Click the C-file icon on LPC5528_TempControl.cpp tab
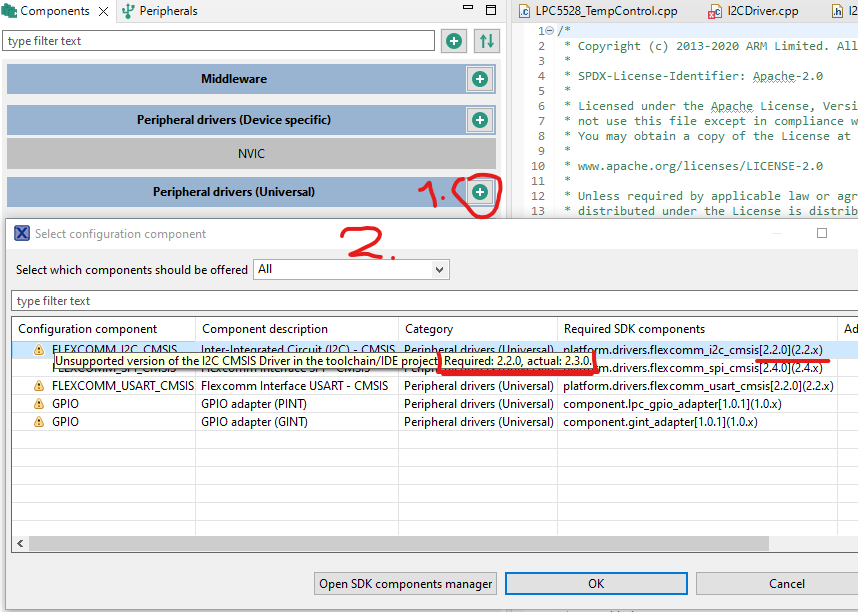This screenshot has width=858, height=612. point(524,11)
